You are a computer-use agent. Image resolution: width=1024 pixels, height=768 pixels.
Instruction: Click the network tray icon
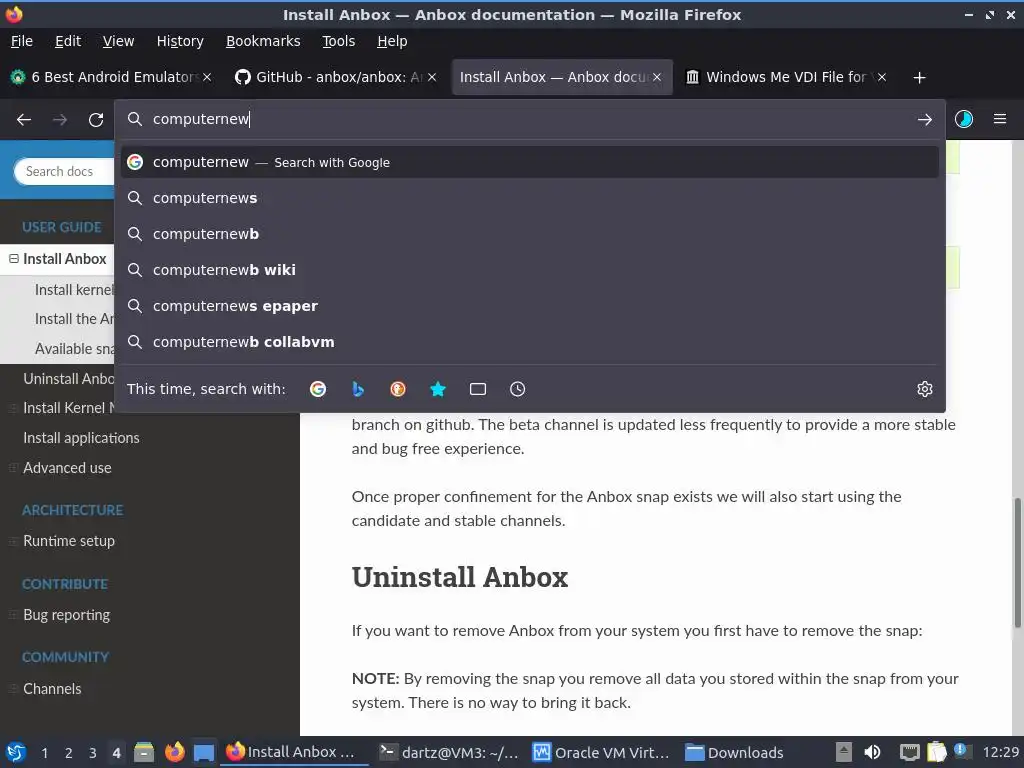pyautogui.click(x=909, y=752)
